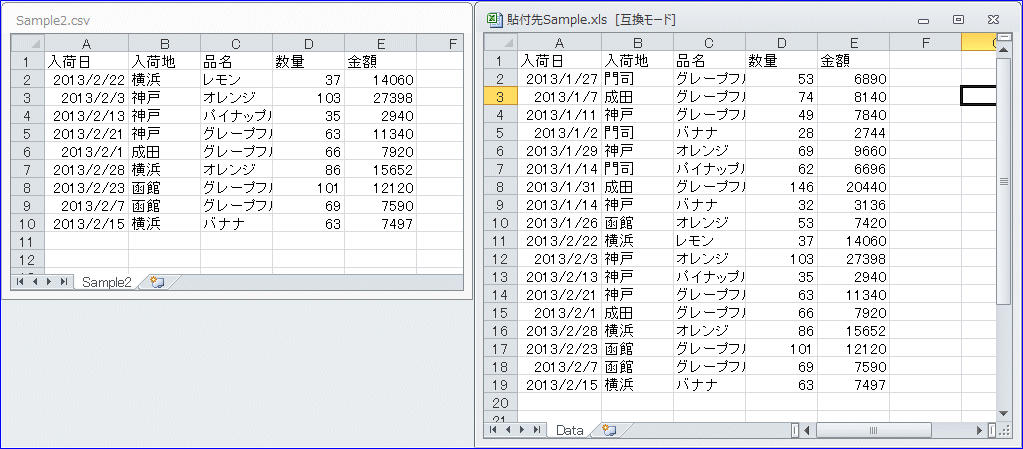The height and width of the screenshot is (449, 1023).
Task: Select column F header in 貼付先Sample.xls
Action: click(925, 43)
